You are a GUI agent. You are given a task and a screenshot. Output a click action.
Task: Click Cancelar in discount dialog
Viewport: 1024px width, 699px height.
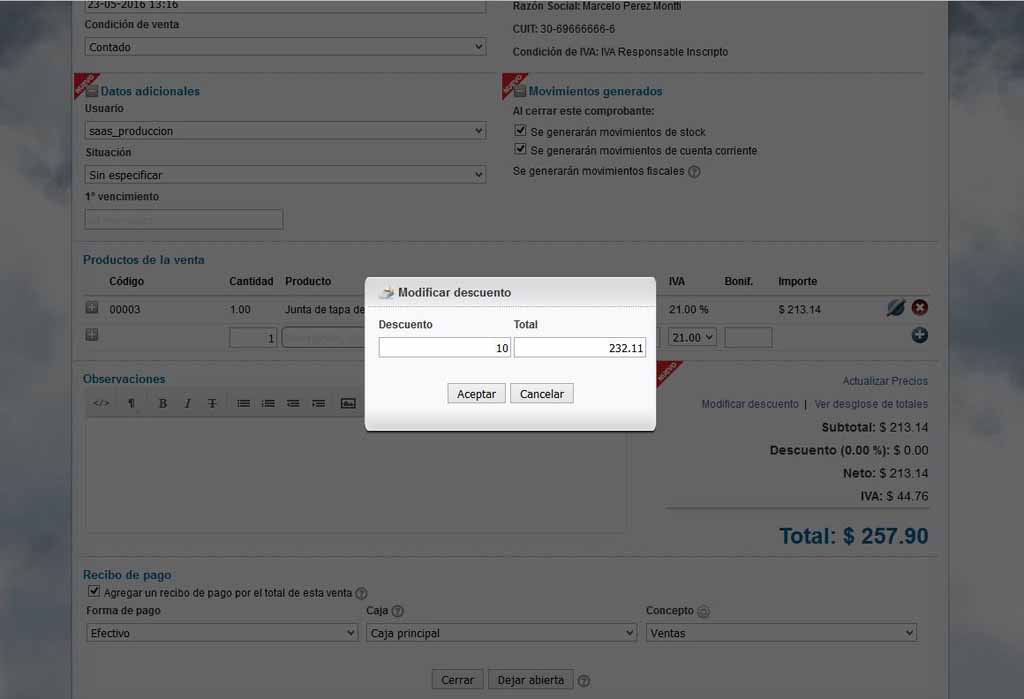coord(541,394)
